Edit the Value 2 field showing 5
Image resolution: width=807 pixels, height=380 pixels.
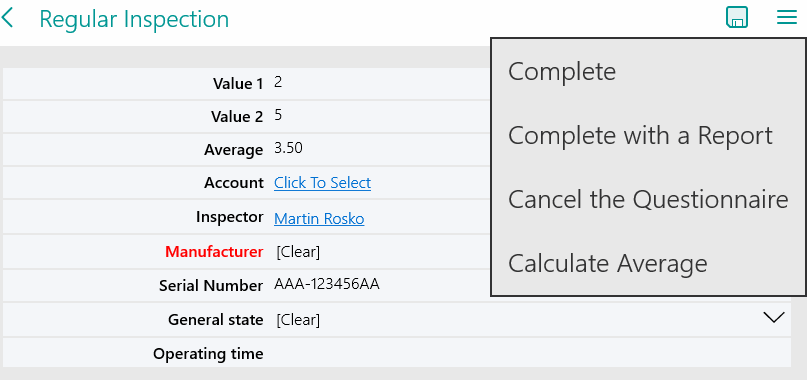278,115
